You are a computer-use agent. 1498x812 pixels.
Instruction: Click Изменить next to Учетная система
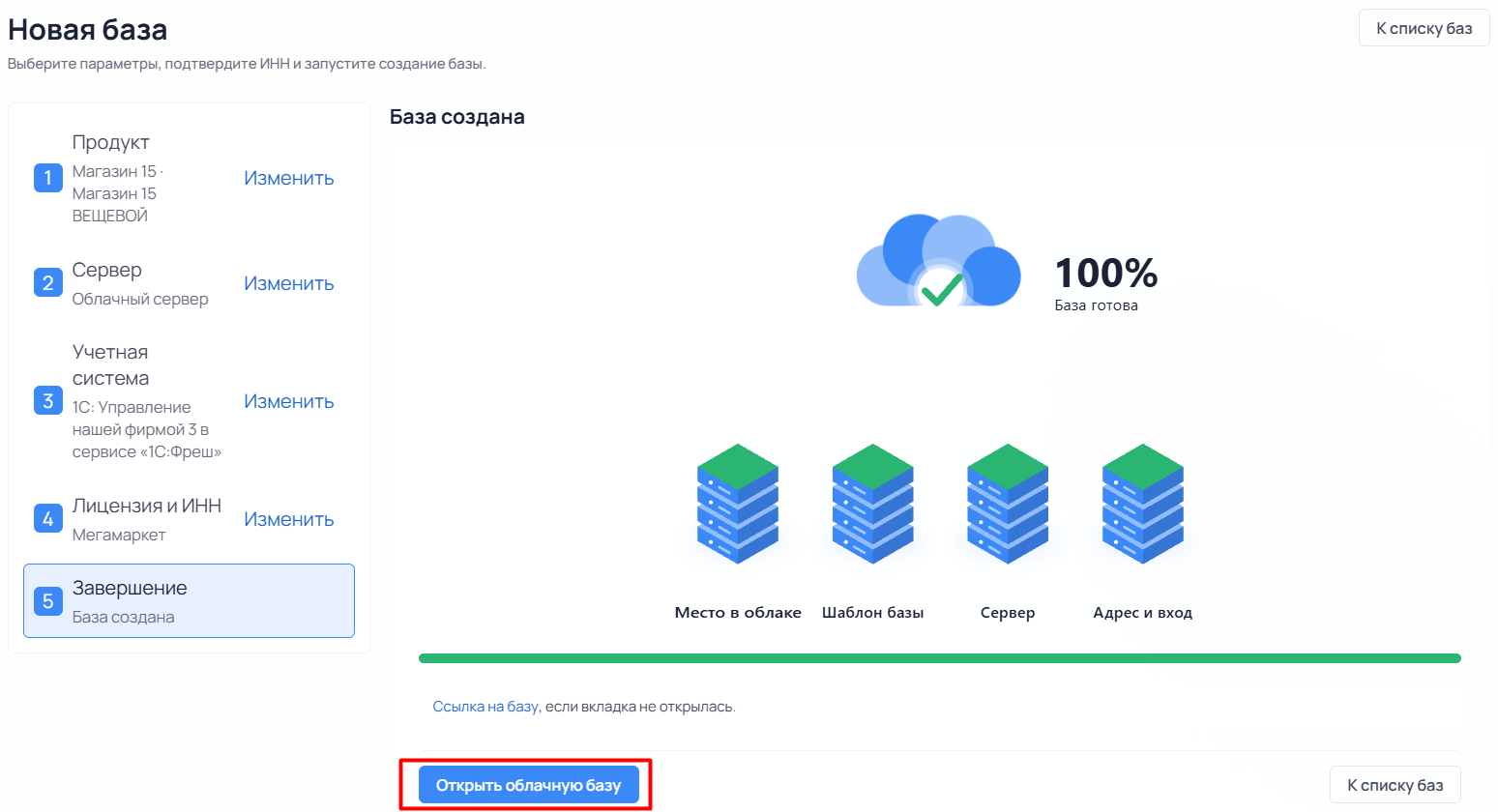[289, 401]
